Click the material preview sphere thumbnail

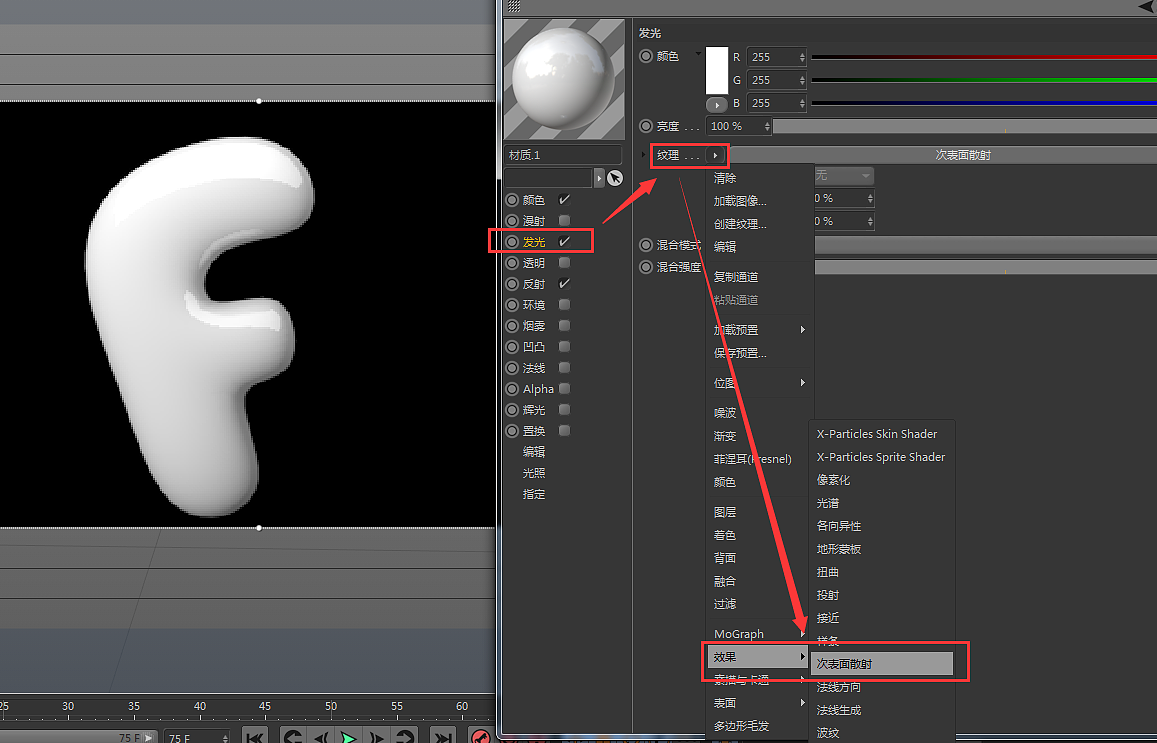564,79
